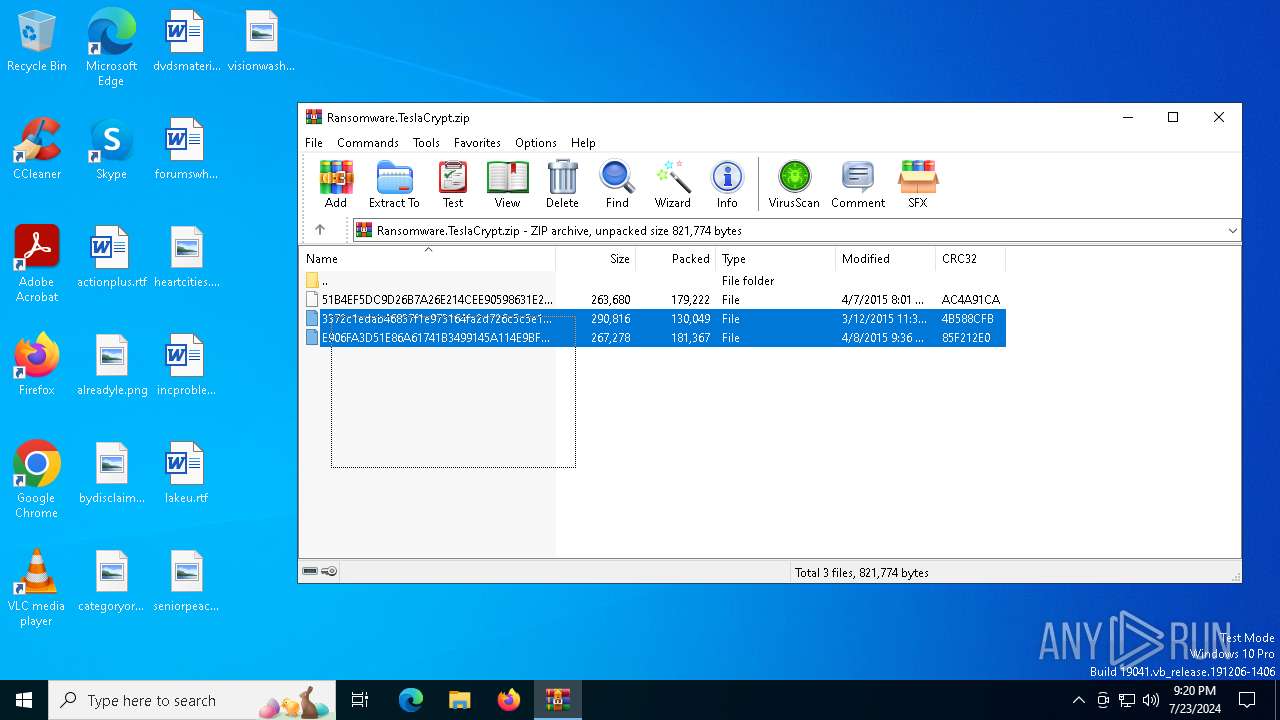Open the Firefox desktop shortcut
Viewport: 1280px width, 720px height.
pos(37,366)
